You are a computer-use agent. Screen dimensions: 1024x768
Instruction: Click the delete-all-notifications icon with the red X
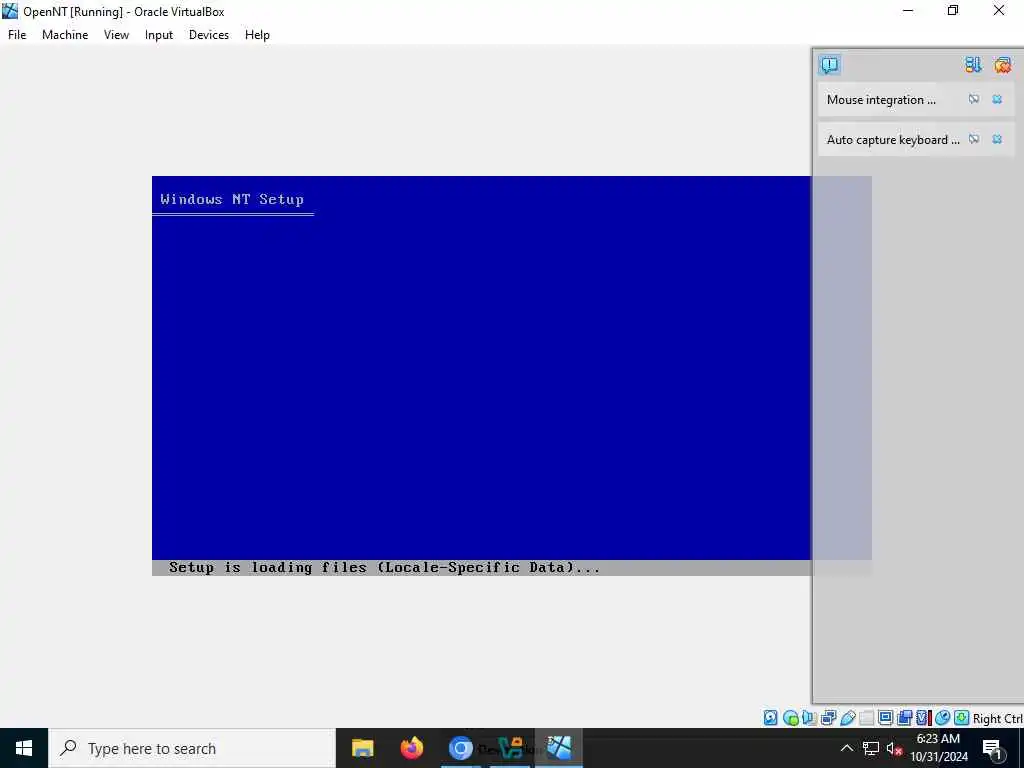pyautogui.click(x=1002, y=65)
